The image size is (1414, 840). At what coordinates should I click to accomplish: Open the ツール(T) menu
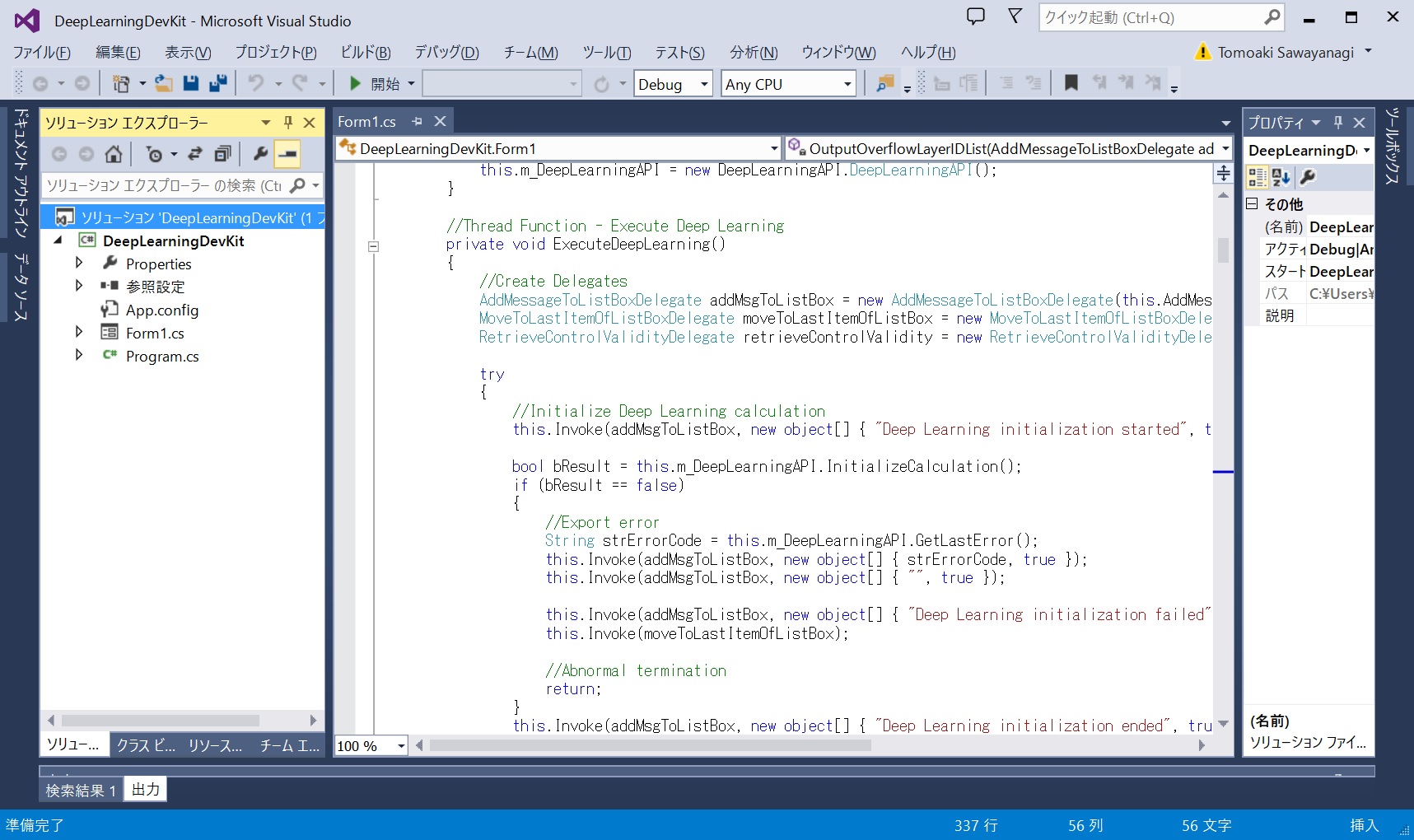pos(607,52)
